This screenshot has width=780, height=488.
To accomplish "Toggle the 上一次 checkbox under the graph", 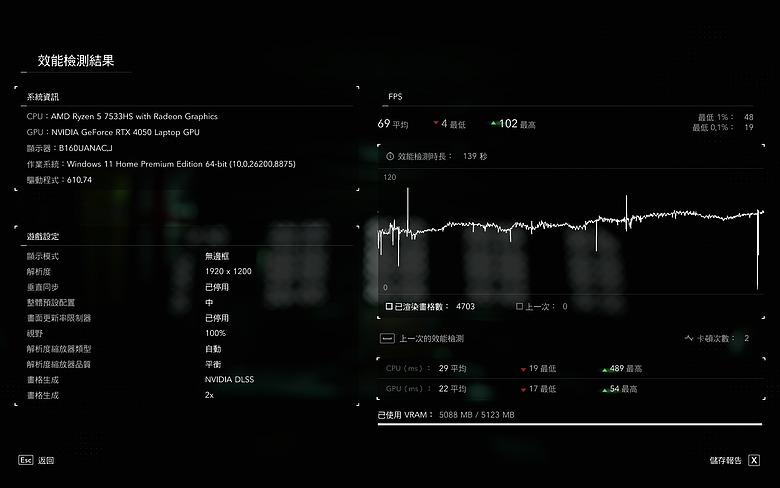I will [x=519, y=306].
